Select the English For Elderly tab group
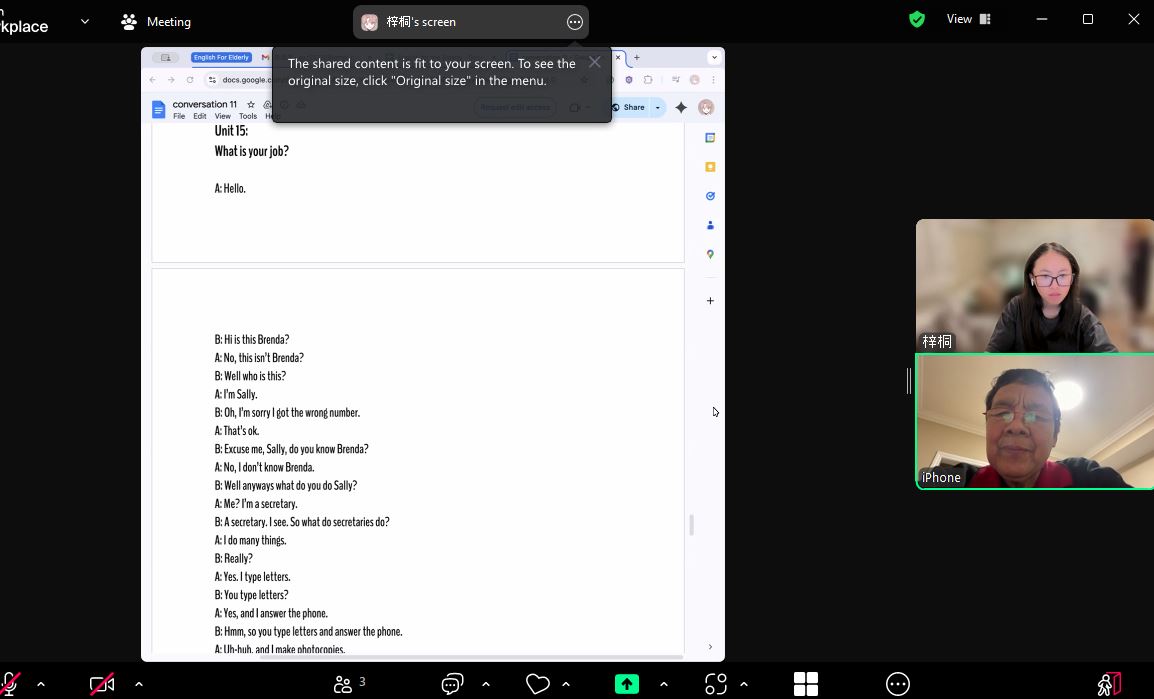The height and width of the screenshot is (699, 1154). [222, 57]
